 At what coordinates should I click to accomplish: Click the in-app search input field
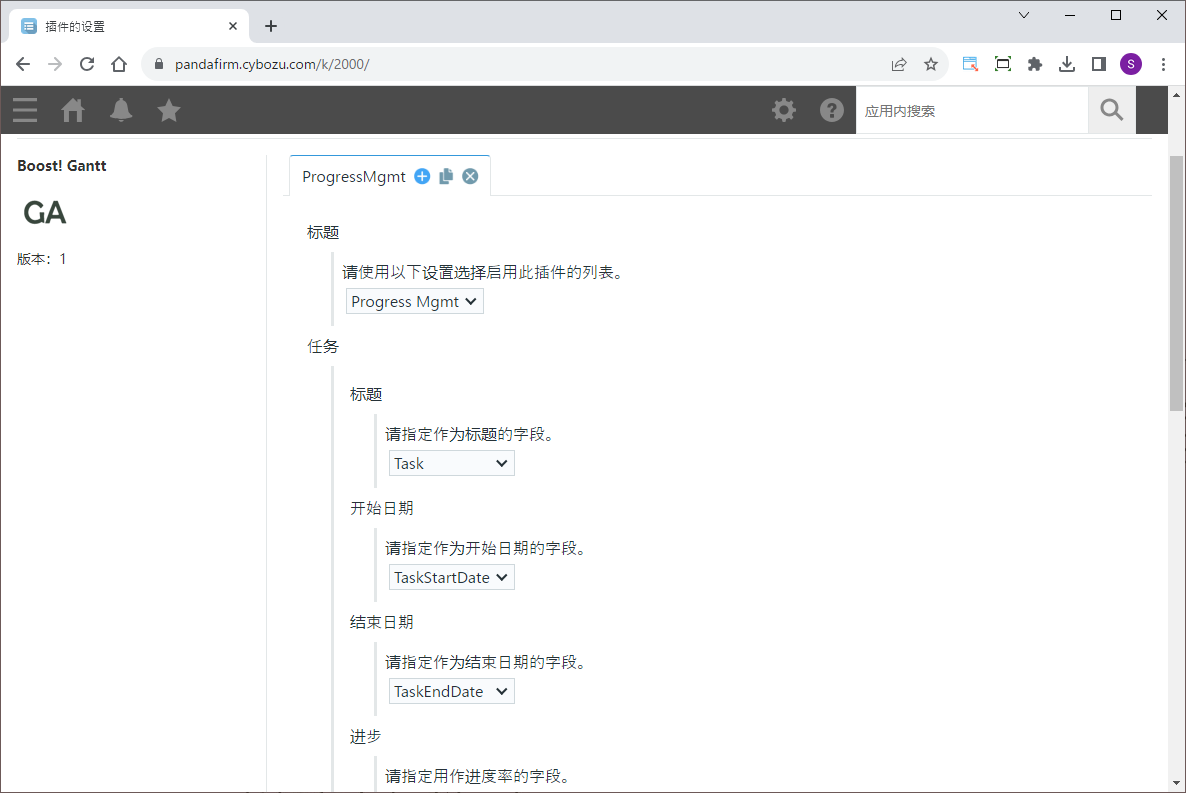pos(971,110)
